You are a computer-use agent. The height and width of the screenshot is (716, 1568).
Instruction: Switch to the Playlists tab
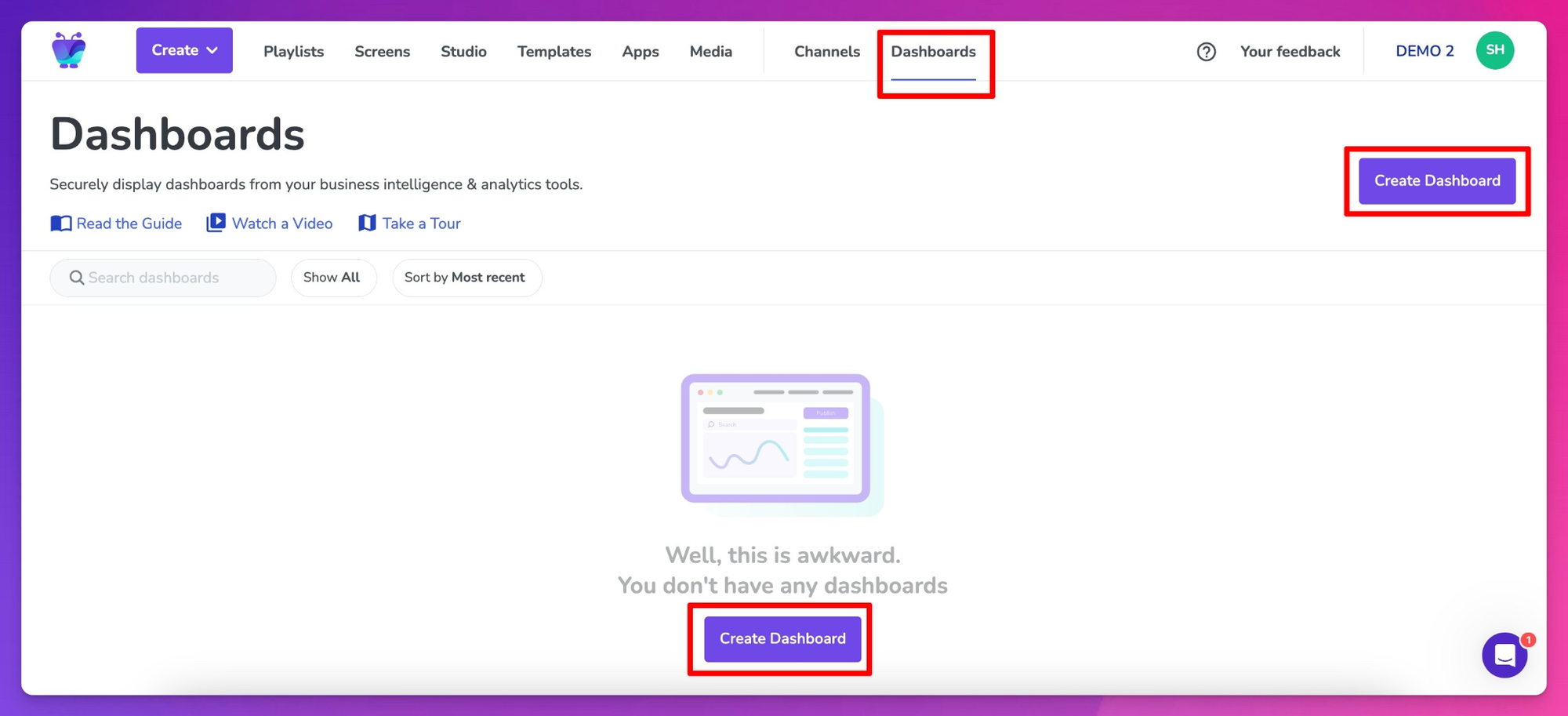click(293, 52)
